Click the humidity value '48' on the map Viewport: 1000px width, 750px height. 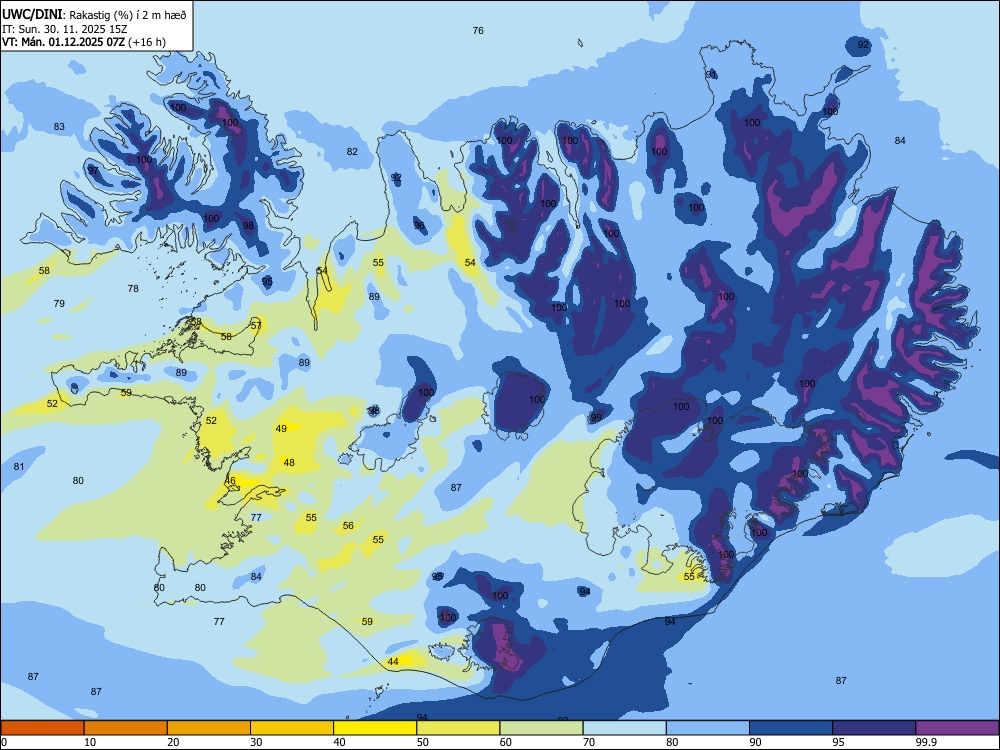pos(290,462)
